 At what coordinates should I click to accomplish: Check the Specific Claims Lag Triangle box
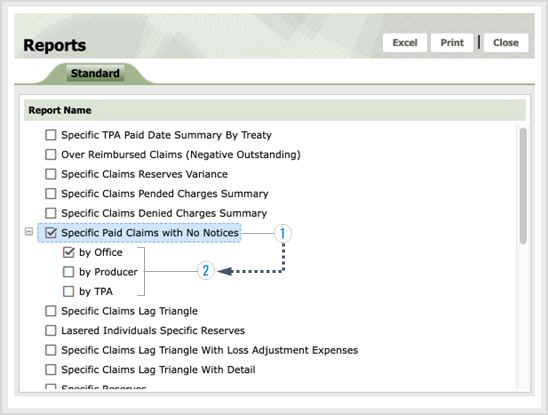coord(51,311)
